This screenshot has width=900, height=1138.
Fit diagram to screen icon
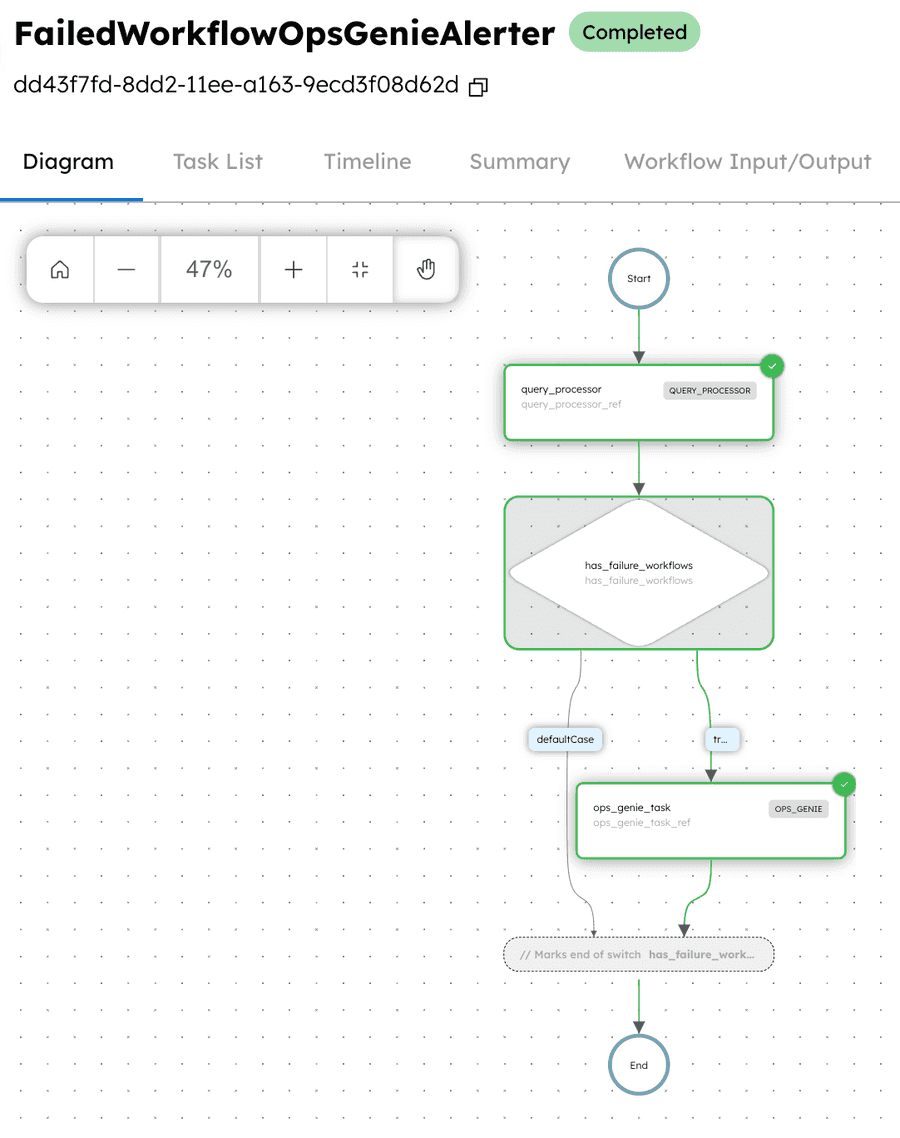[360, 270]
